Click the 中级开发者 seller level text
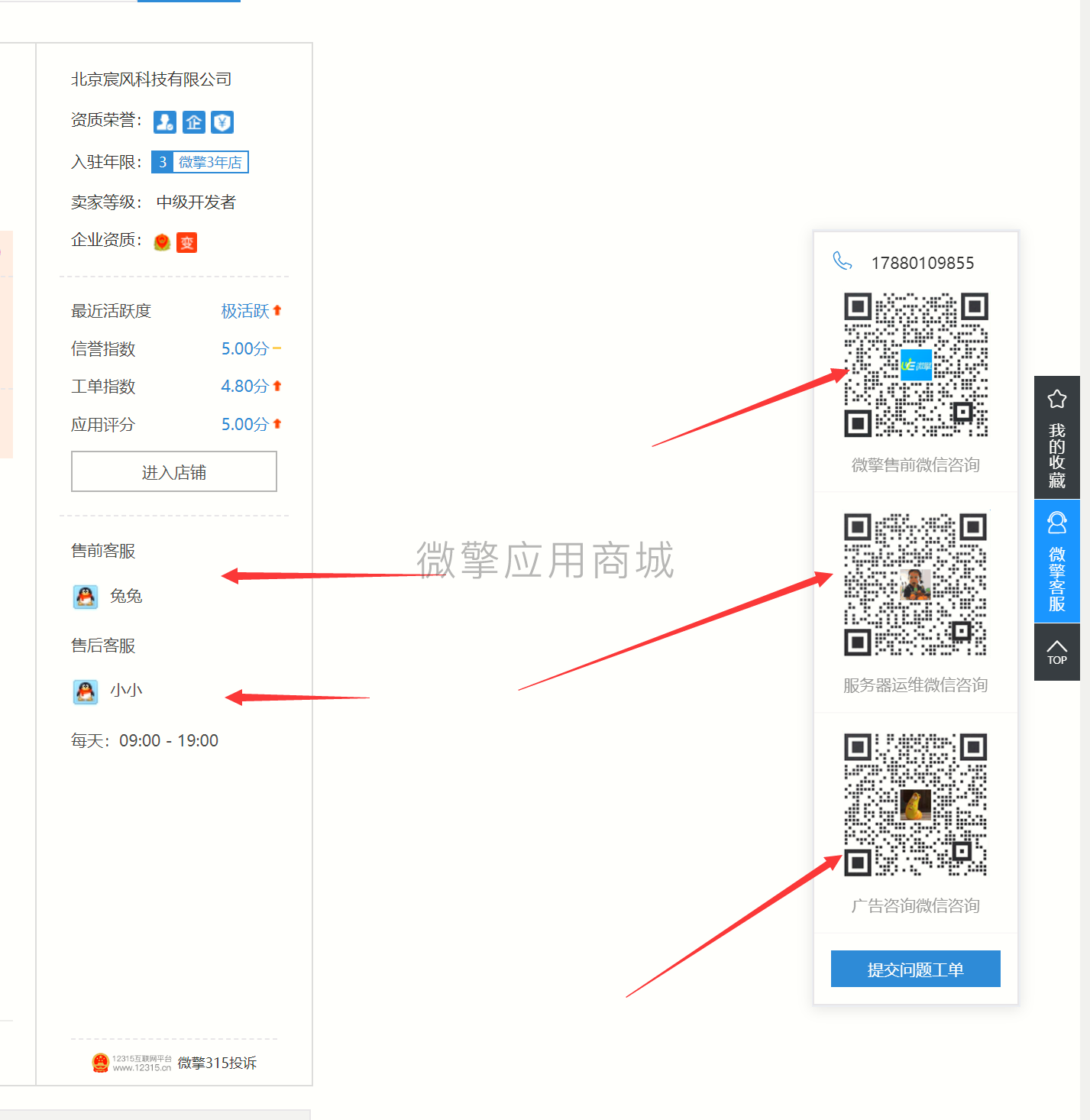 (196, 202)
